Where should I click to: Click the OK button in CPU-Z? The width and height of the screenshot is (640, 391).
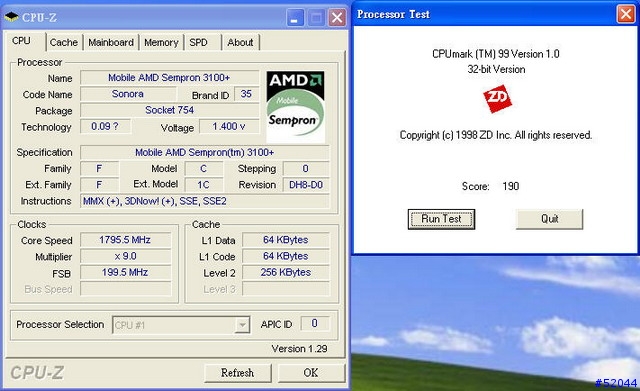(x=311, y=373)
